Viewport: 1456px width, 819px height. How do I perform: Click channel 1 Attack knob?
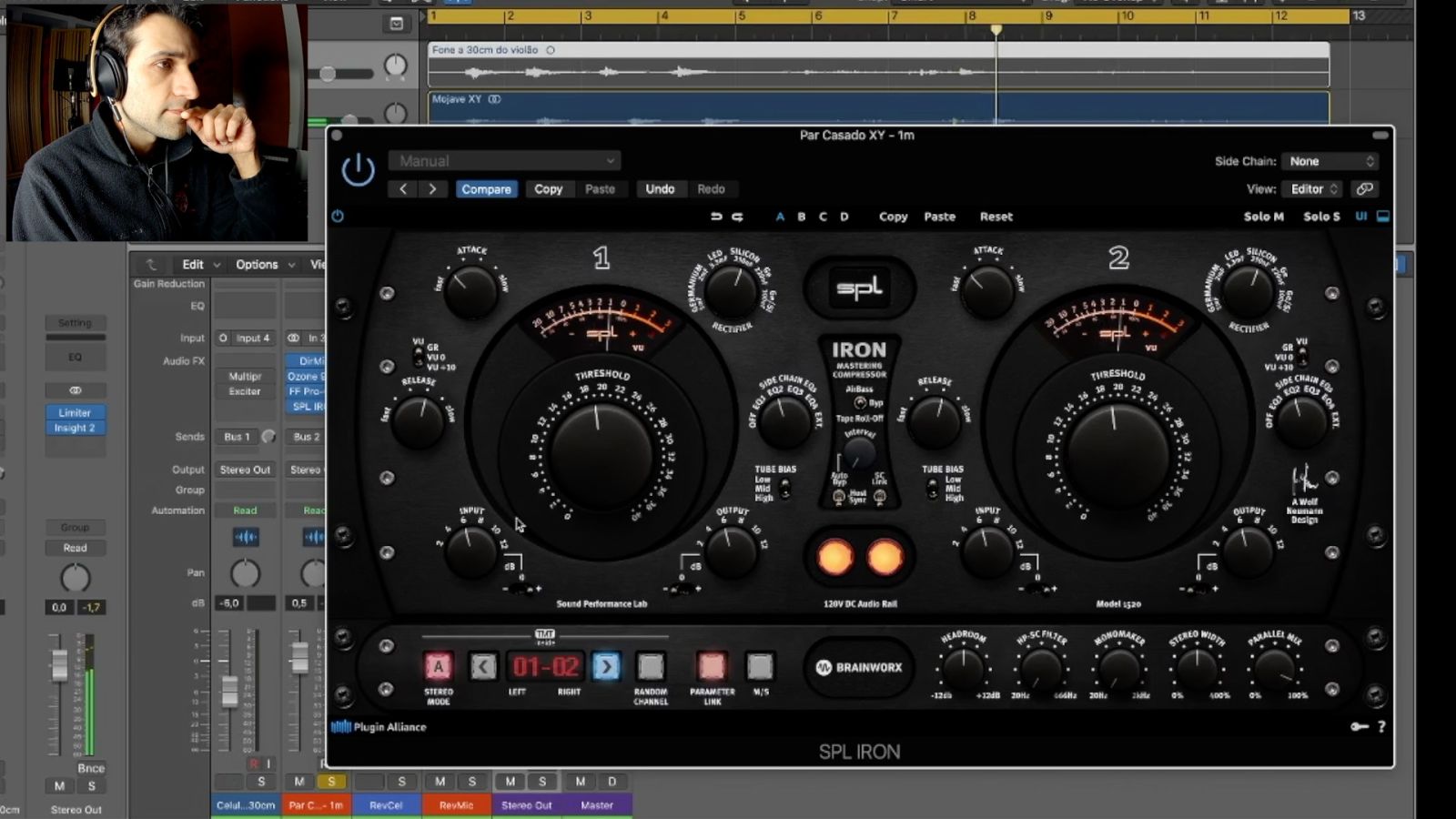click(471, 291)
